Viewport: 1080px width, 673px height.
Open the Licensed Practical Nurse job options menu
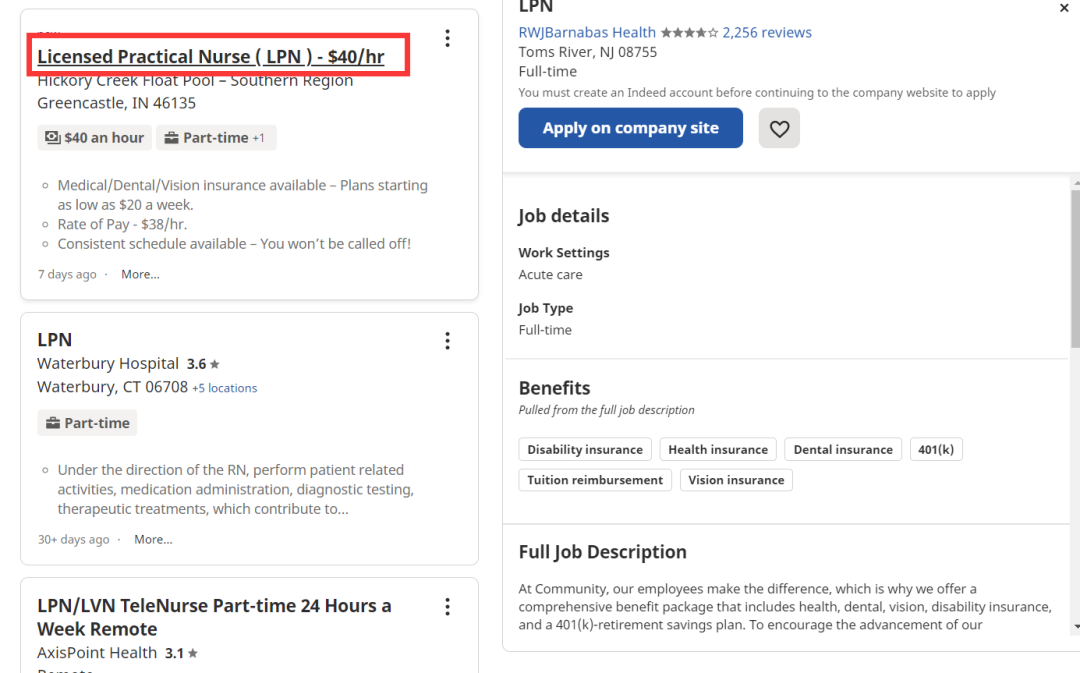click(x=448, y=39)
